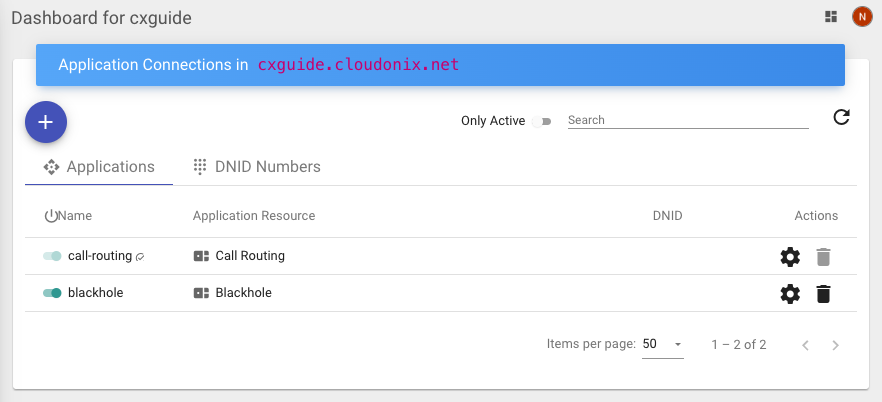Toggle the Only Active filter switch
The height and width of the screenshot is (402, 882).
541,121
